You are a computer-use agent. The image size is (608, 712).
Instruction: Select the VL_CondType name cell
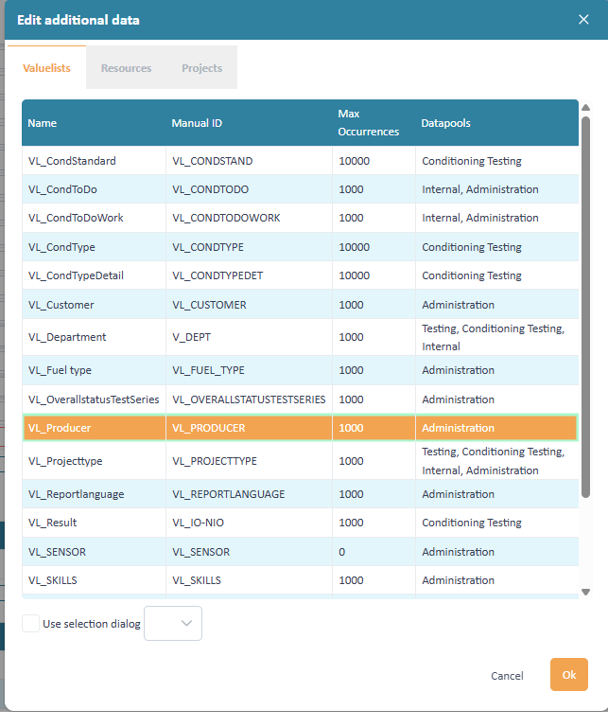[94, 247]
